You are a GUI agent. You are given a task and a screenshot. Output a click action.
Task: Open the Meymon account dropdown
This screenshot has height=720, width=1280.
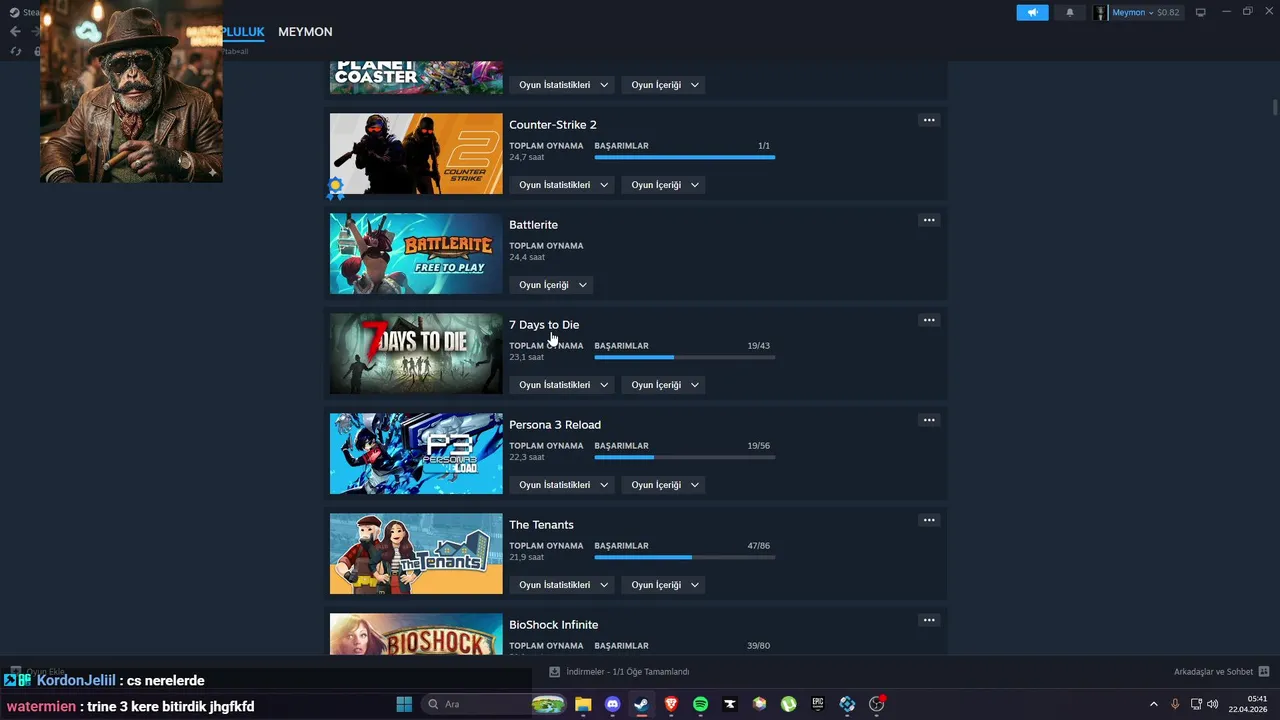[1137, 12]
